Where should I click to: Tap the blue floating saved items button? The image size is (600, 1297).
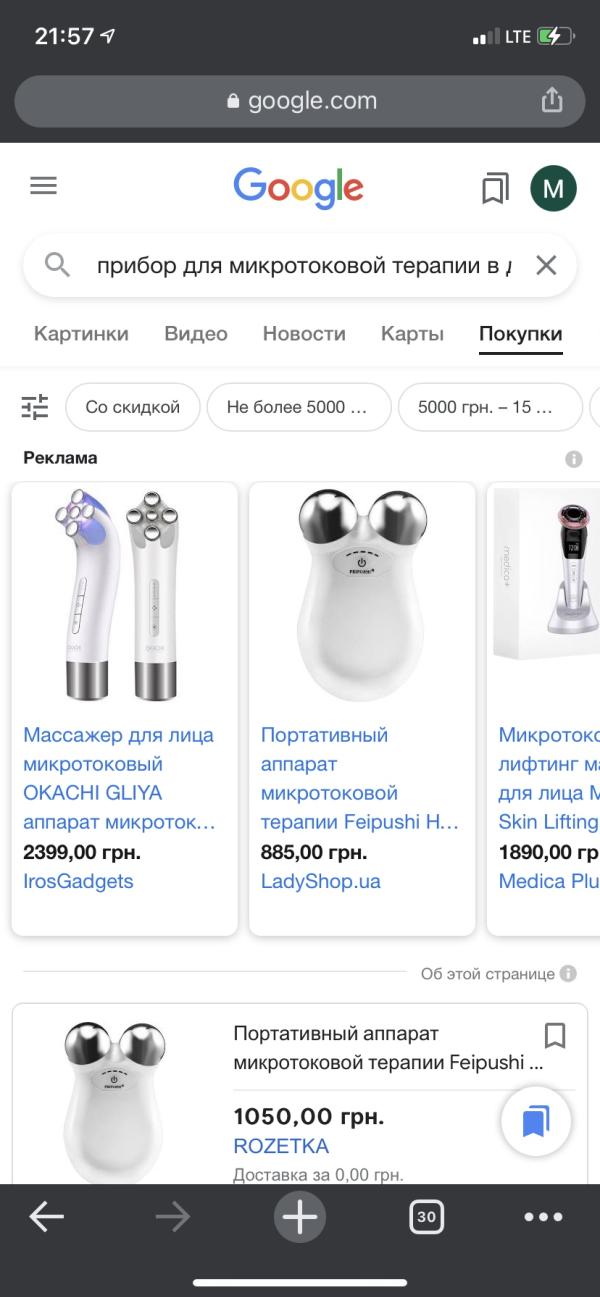(x=536, y=1121)
